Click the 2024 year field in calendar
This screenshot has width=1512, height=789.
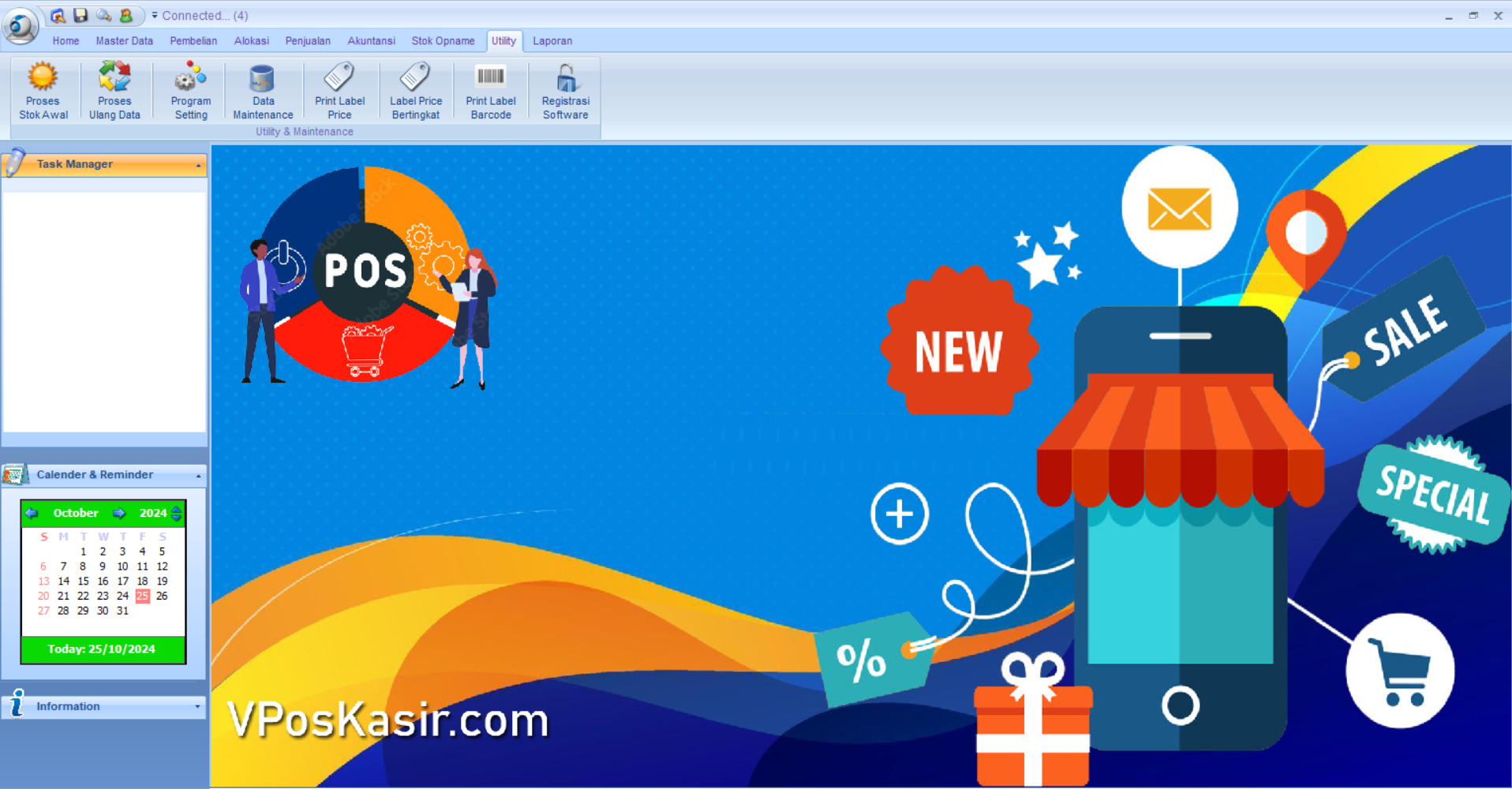[x=153, y=513]
